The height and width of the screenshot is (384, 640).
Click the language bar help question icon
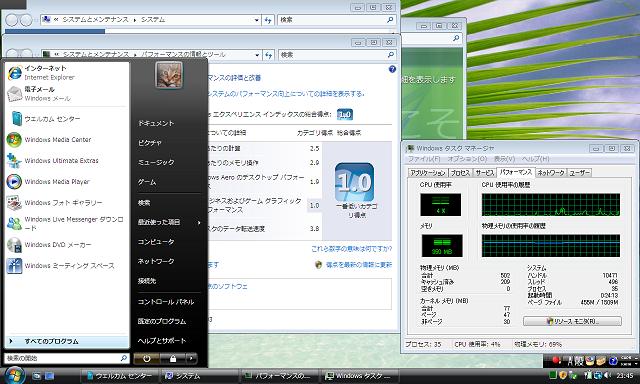click(613, 361)
